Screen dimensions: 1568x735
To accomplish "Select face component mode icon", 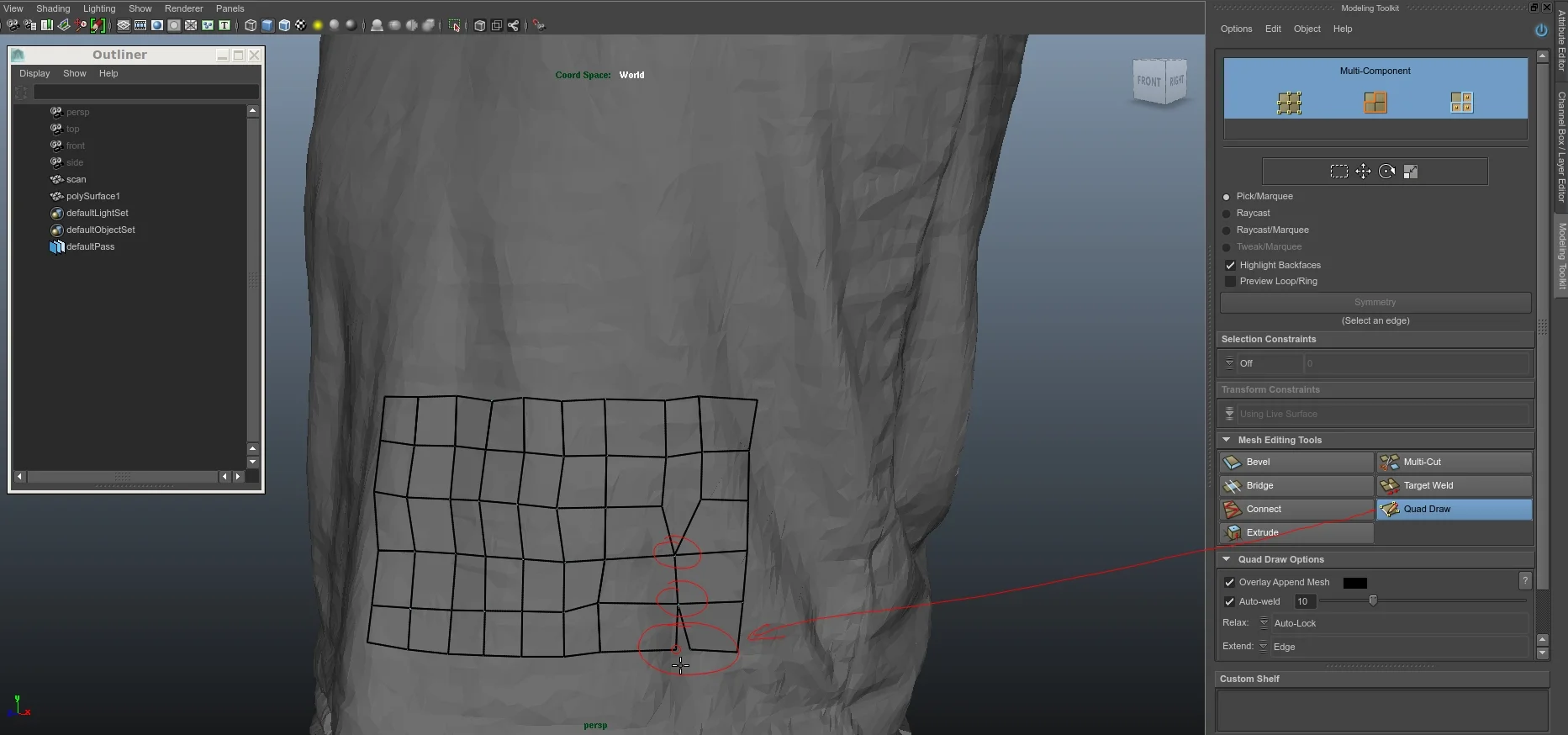I will click(1375, 103).
